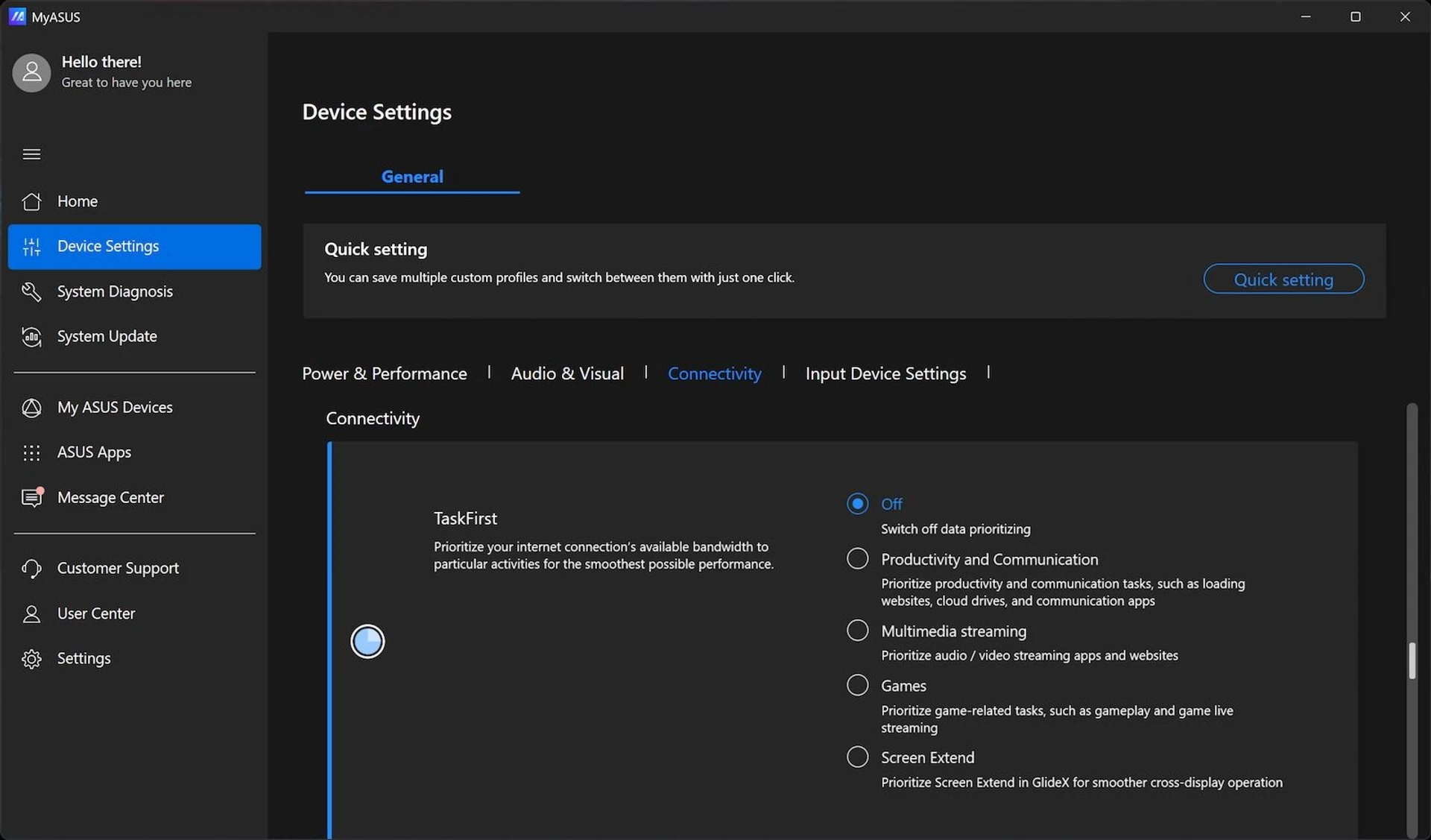Viewport: 1431px width, 840px height.
Task: Open Settings page in sidebar
Action: coord(134,659)
